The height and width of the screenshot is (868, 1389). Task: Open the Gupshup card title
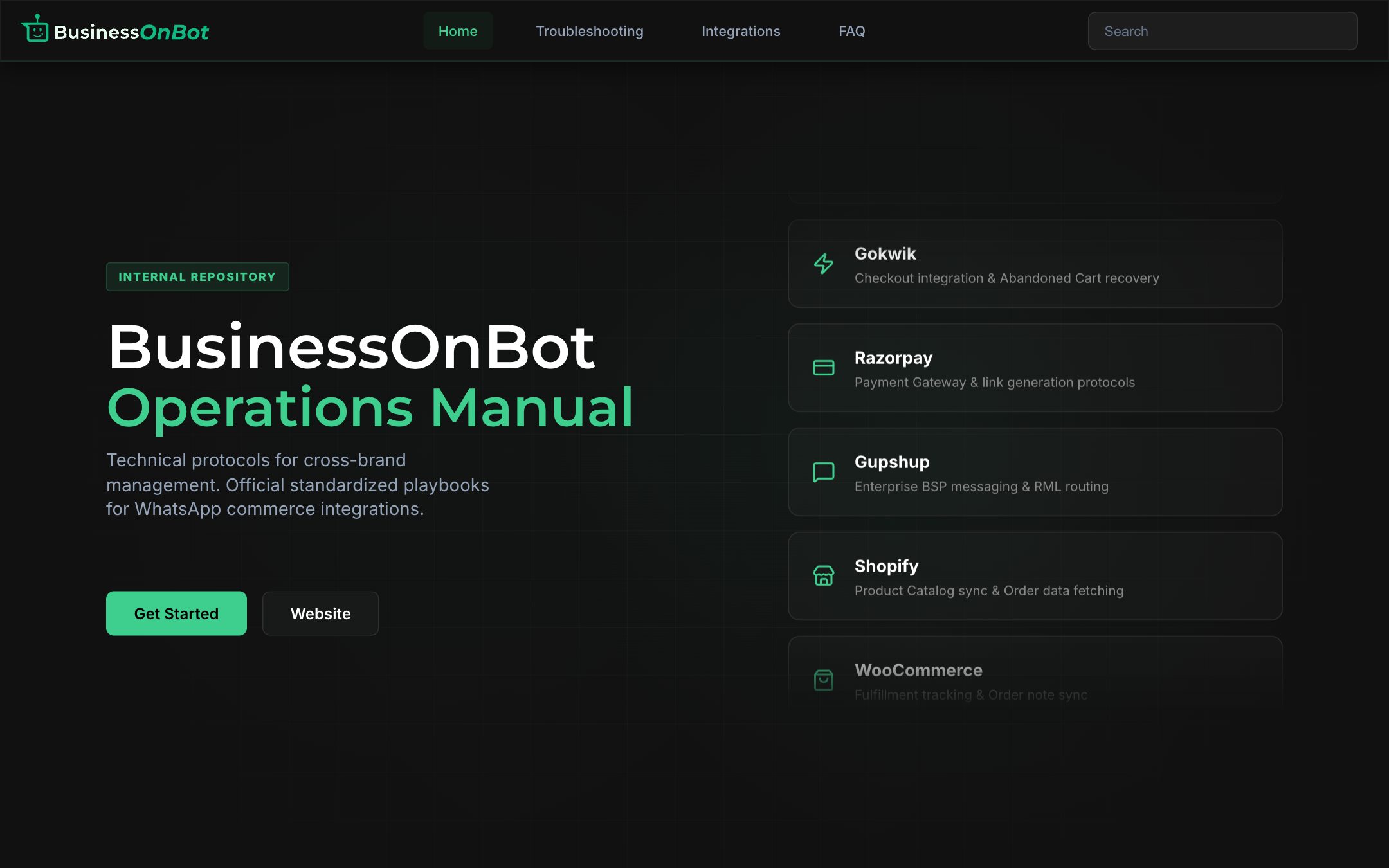892,462
